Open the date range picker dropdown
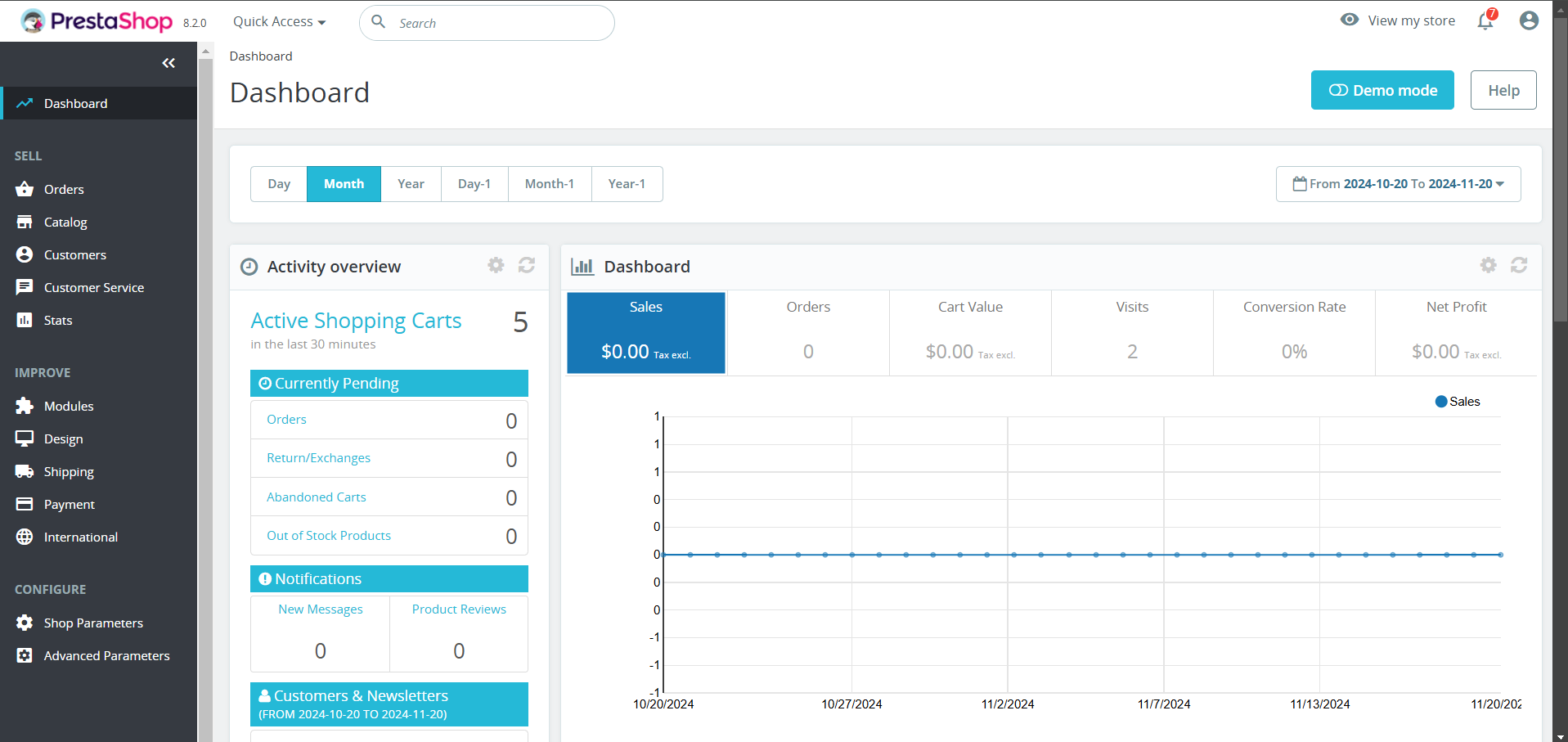Image resolution: width=1568 pixels, height=742 pixels. (x=1397, y=183)
